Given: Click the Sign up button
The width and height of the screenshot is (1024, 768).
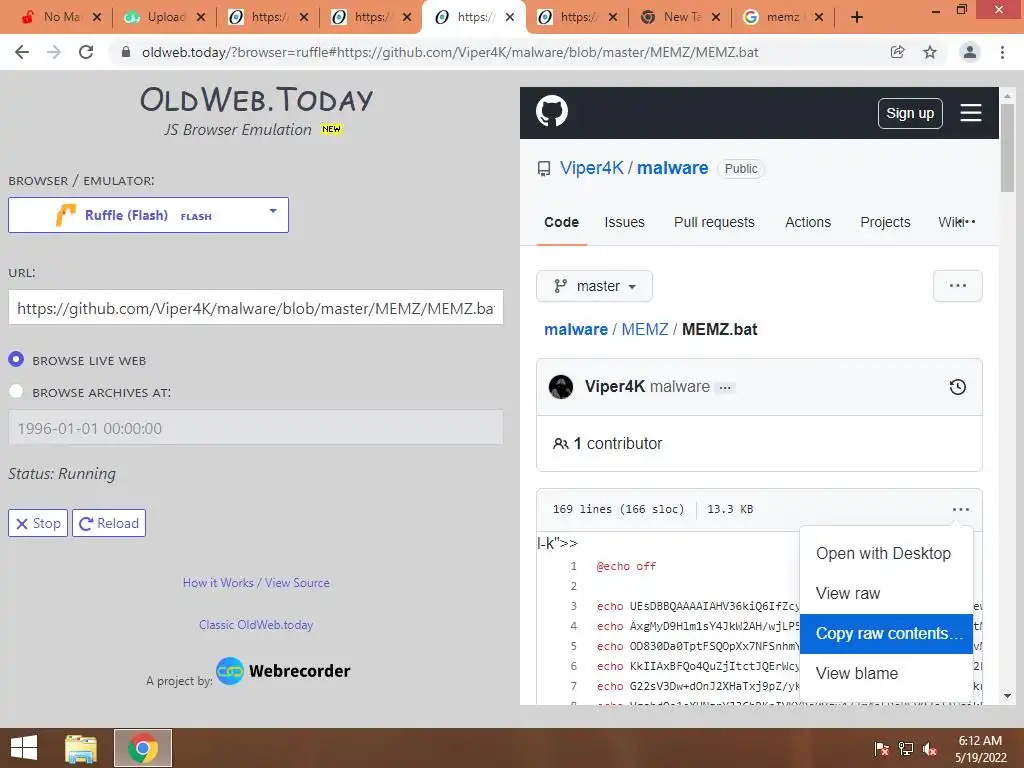Looking at the screenshot, I should [x=910, y=113].
